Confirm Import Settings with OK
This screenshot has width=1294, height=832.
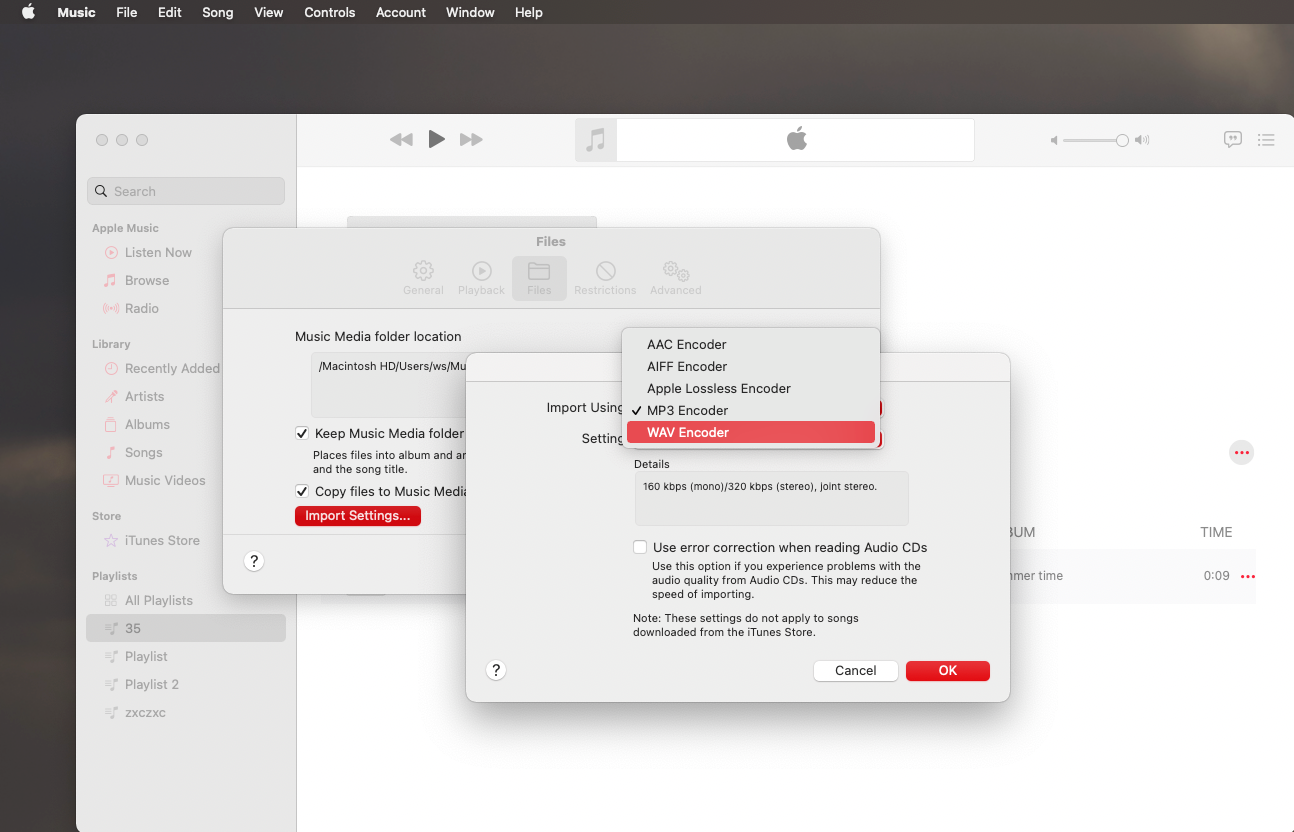948,671
